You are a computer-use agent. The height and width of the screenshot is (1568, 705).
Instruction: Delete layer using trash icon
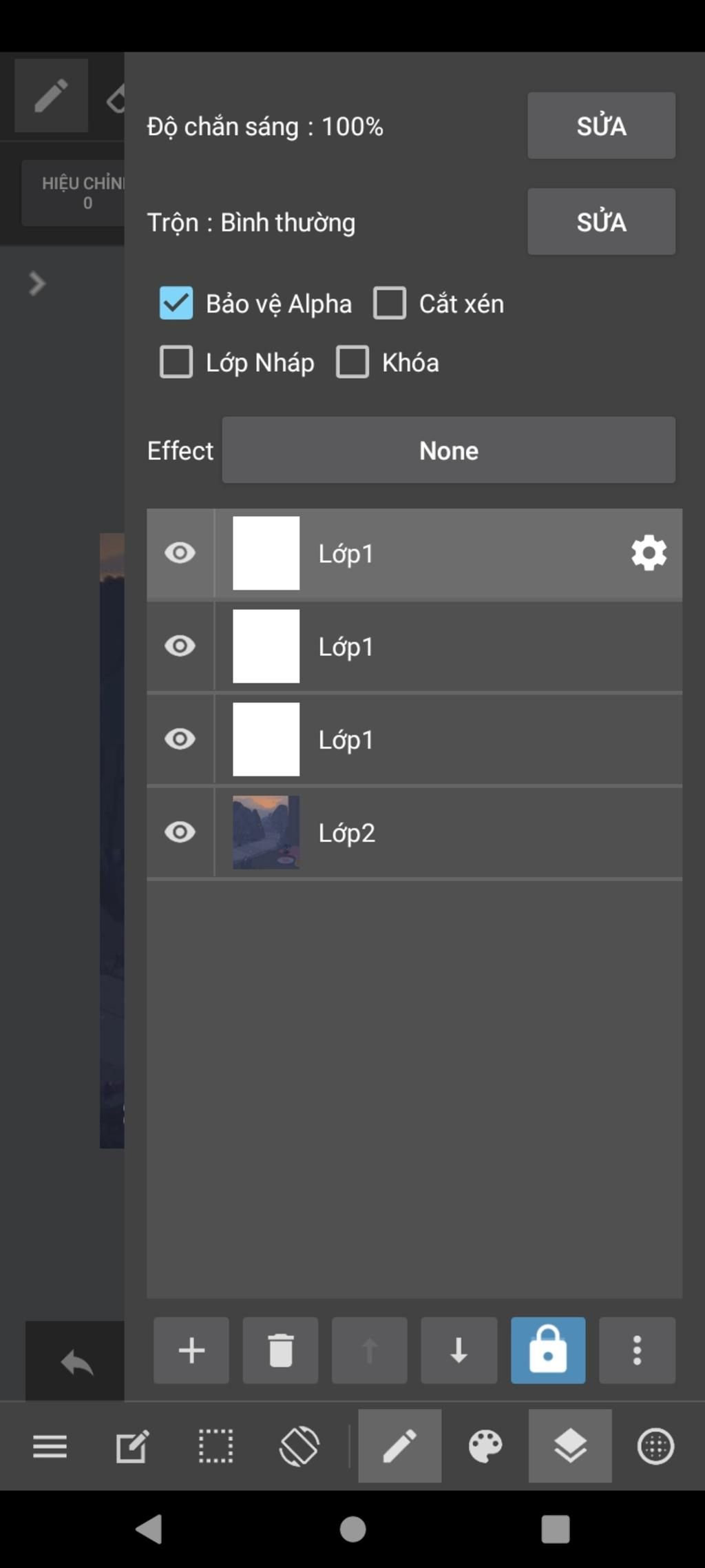pos(280,1350)
